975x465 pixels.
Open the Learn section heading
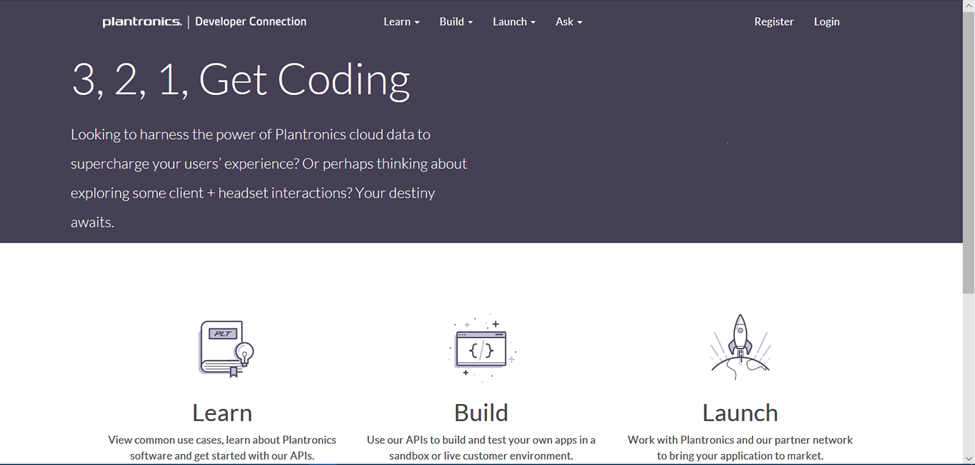coord(222,413)
